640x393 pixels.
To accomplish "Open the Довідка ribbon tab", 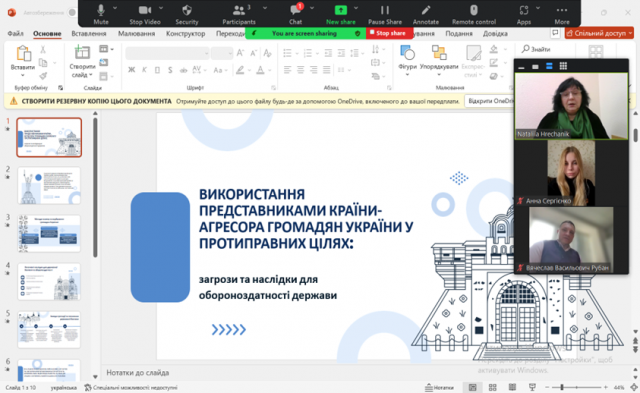I will click(x=495, y=33).
